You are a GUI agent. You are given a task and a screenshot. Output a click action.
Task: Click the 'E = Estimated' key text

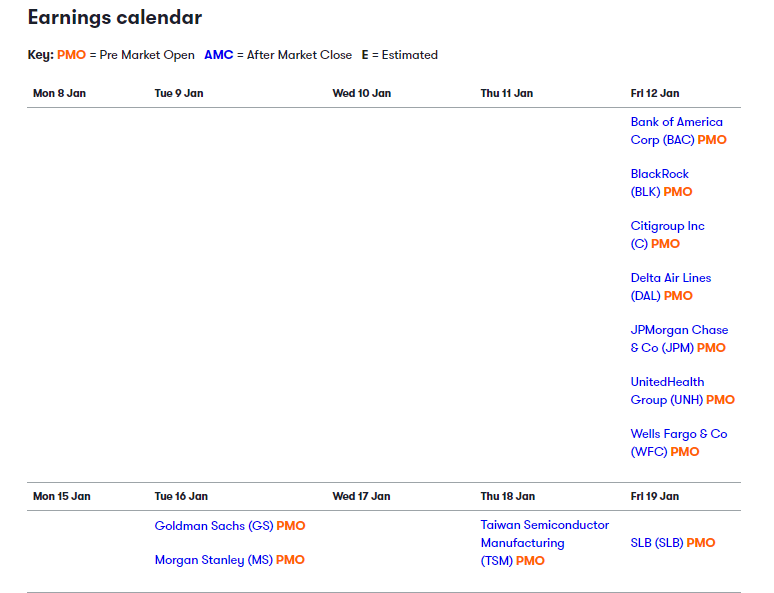(399, 55)
